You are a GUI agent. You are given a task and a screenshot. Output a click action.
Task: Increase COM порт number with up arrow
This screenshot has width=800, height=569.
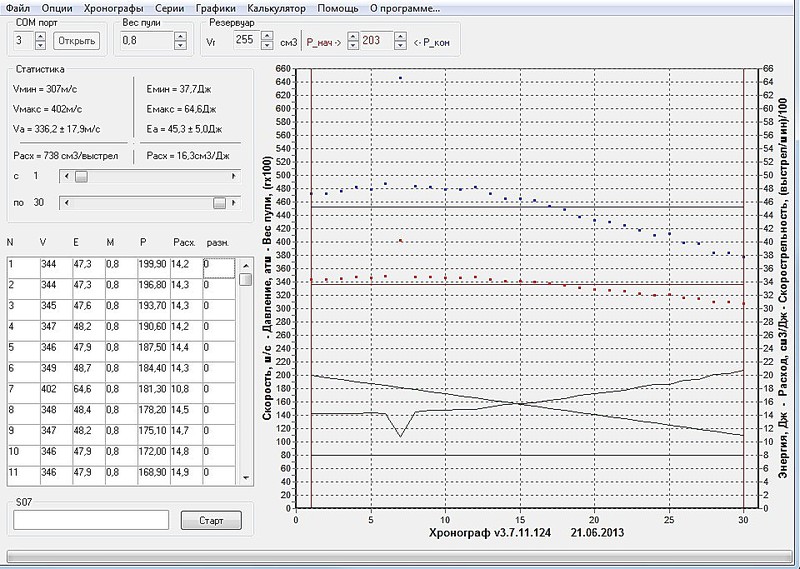[x=40, y=36]
